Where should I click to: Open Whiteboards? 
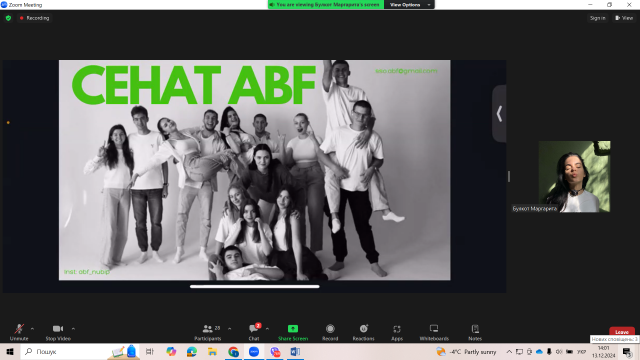pos(434,332)
